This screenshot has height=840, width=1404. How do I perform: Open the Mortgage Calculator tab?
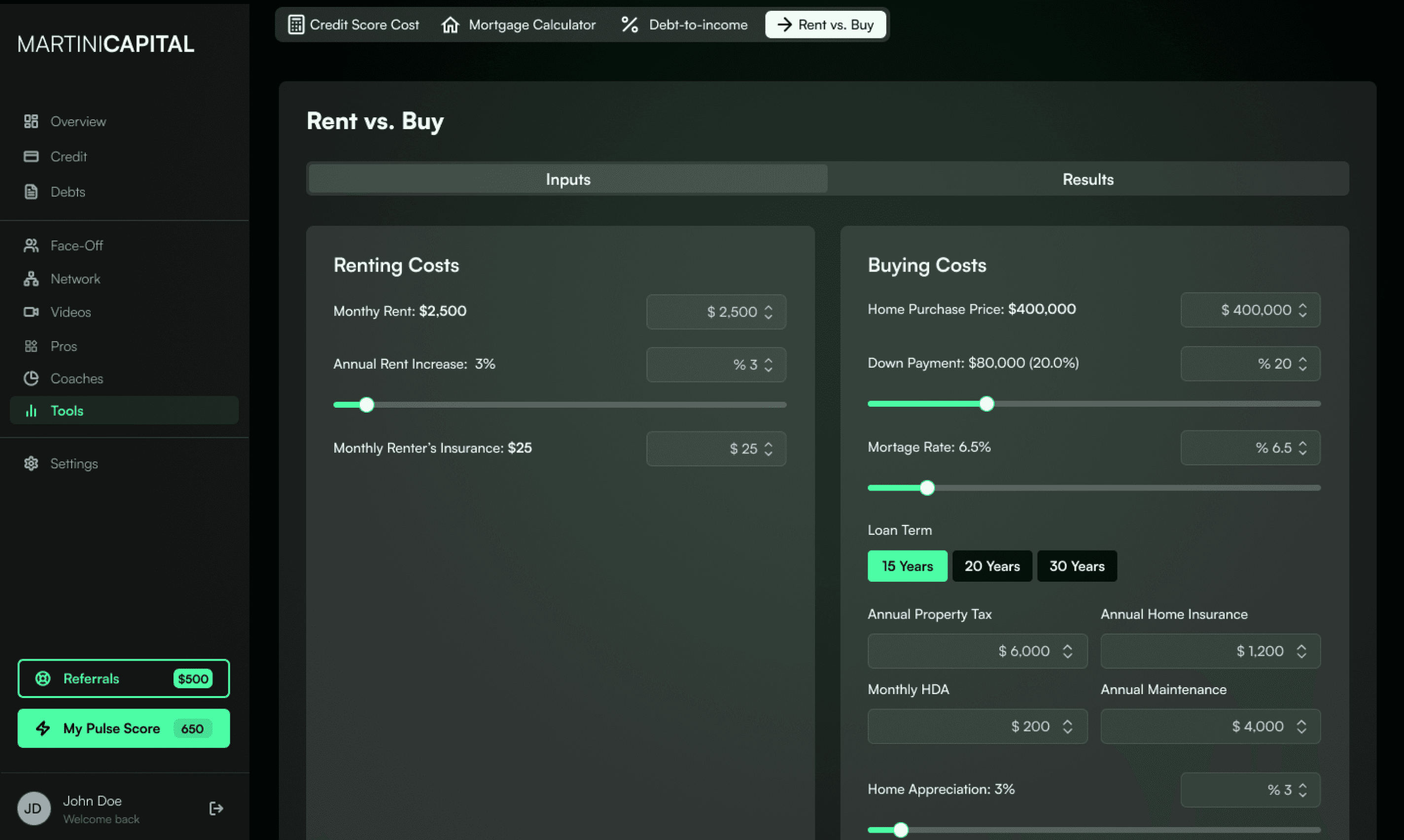click(x=518, y=25)
